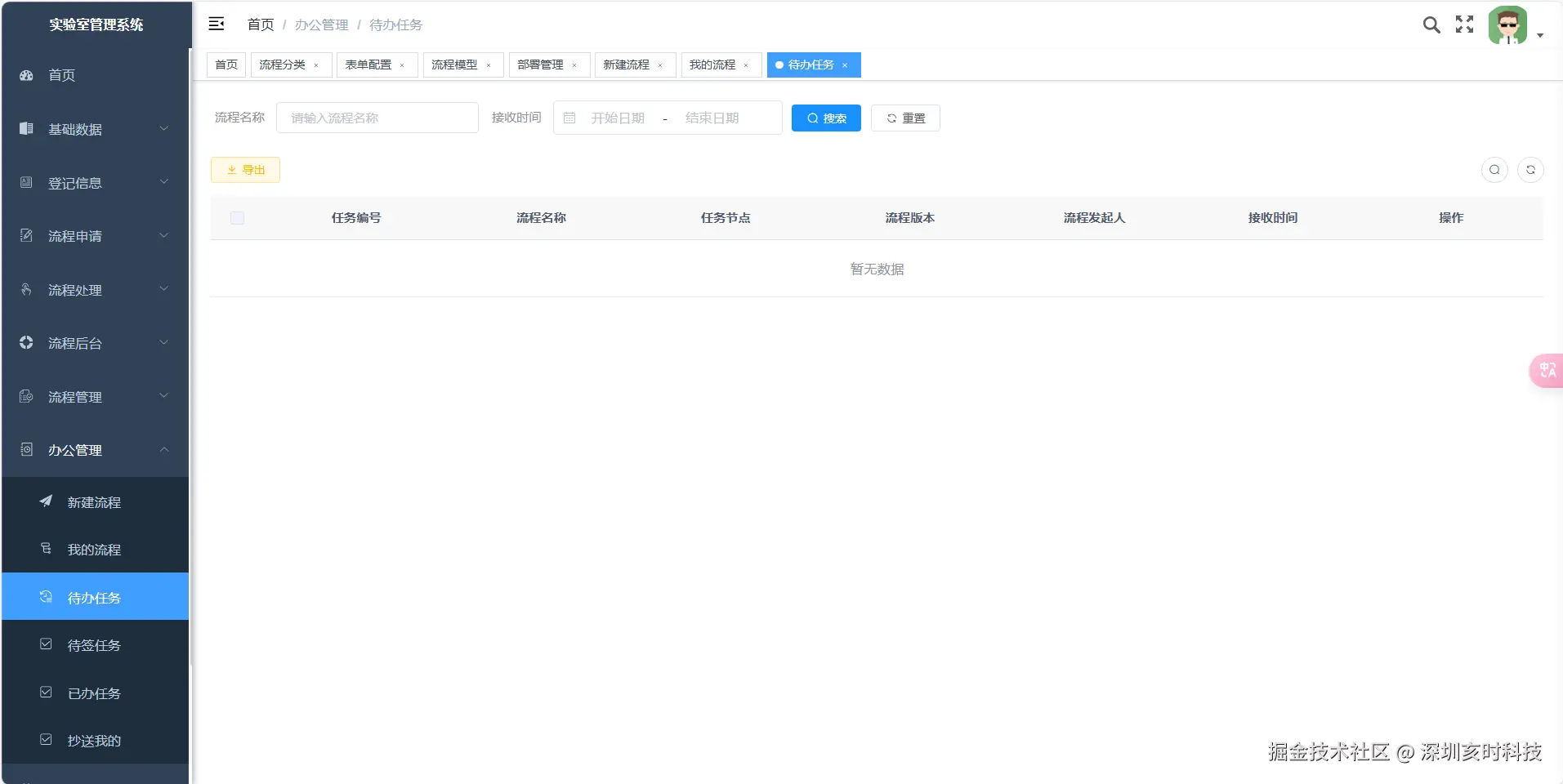Click the 结束日期 end date field

click(712, 118)
